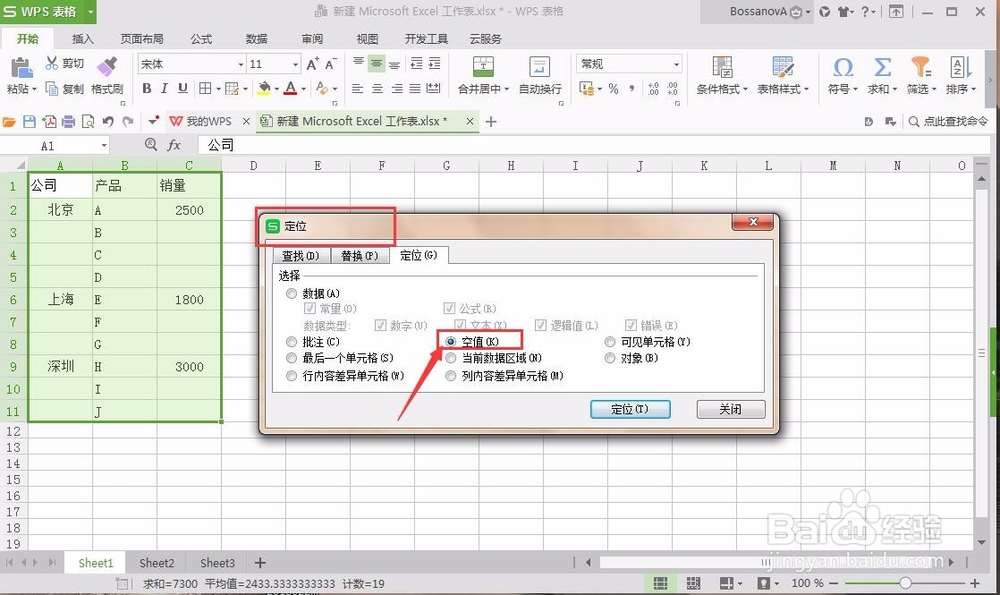Image resolution: width=1000 pixels, height=595 pixels.
Task: Choose the 批注(C) option
Action: click(291, 341)
